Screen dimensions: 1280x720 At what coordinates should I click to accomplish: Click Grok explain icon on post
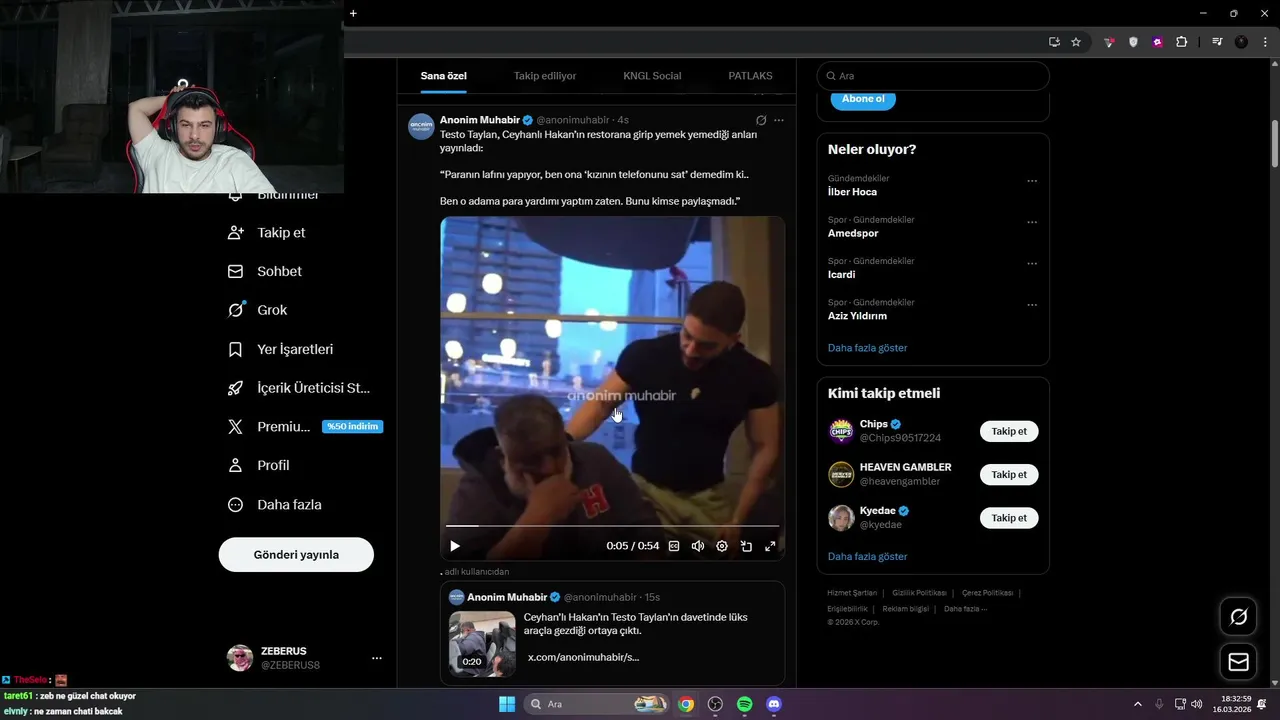761,120
